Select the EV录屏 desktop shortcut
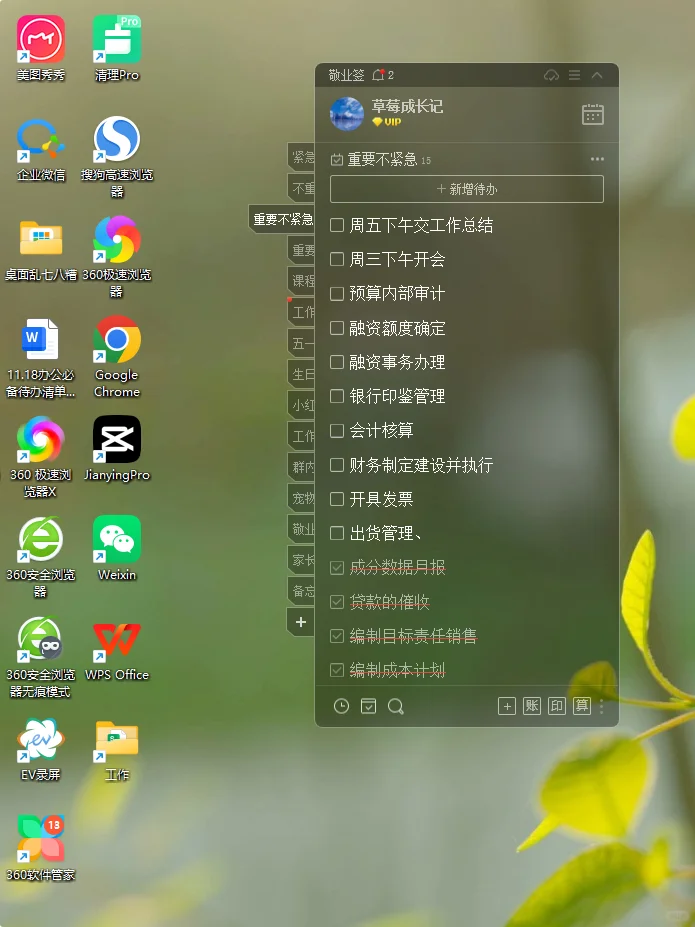695x927 pixels. (41, 748)
